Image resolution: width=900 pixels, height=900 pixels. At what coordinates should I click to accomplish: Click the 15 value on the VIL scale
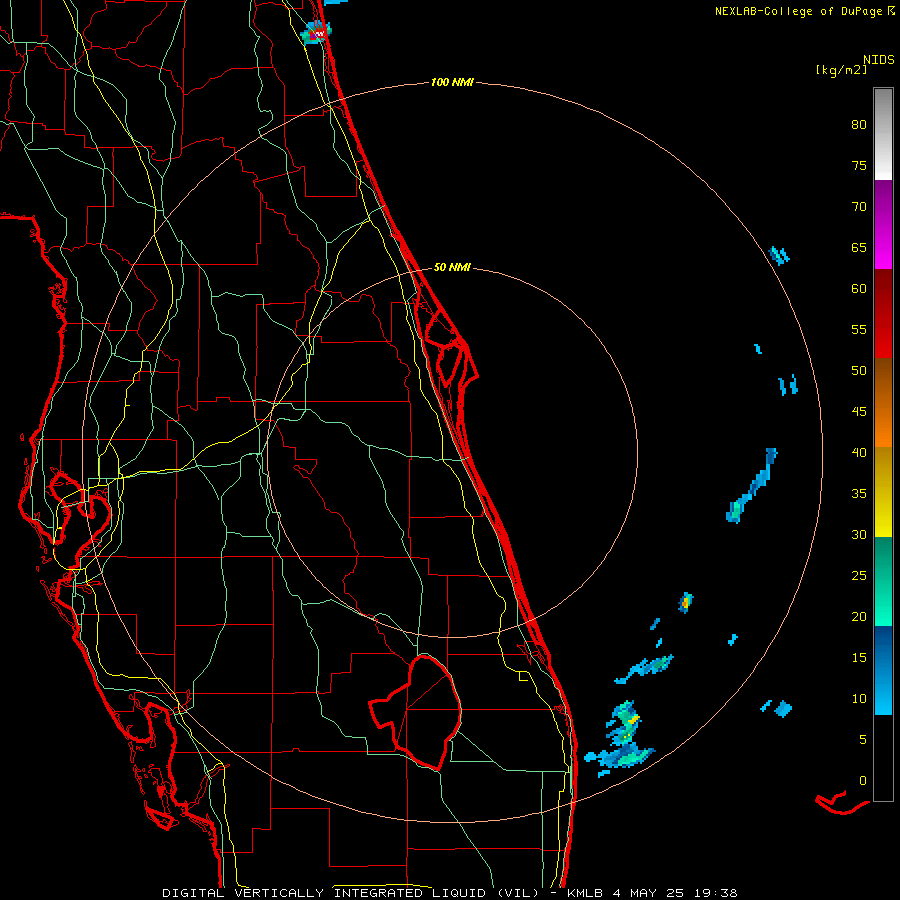pos(859,657)
